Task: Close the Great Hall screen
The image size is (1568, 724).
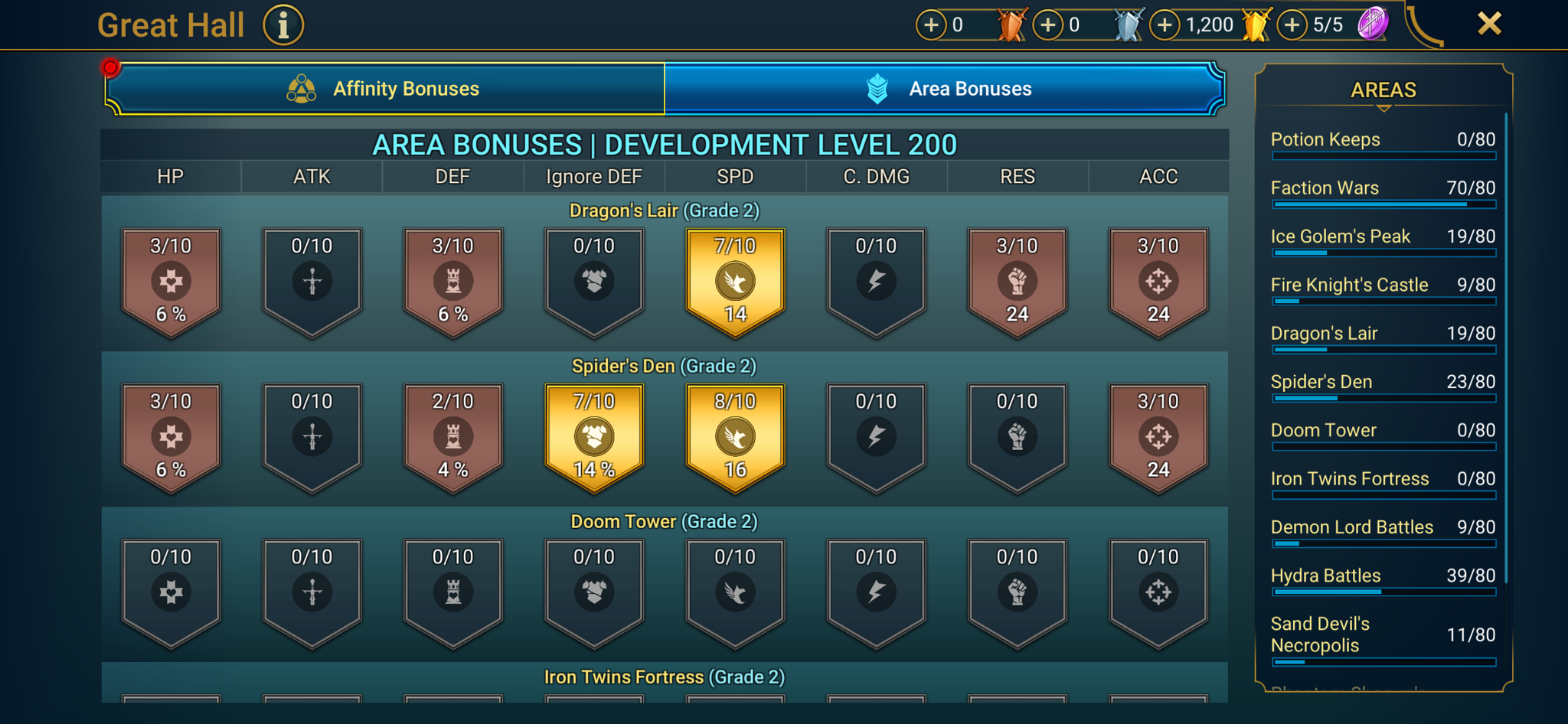Action: point(1489,24)
